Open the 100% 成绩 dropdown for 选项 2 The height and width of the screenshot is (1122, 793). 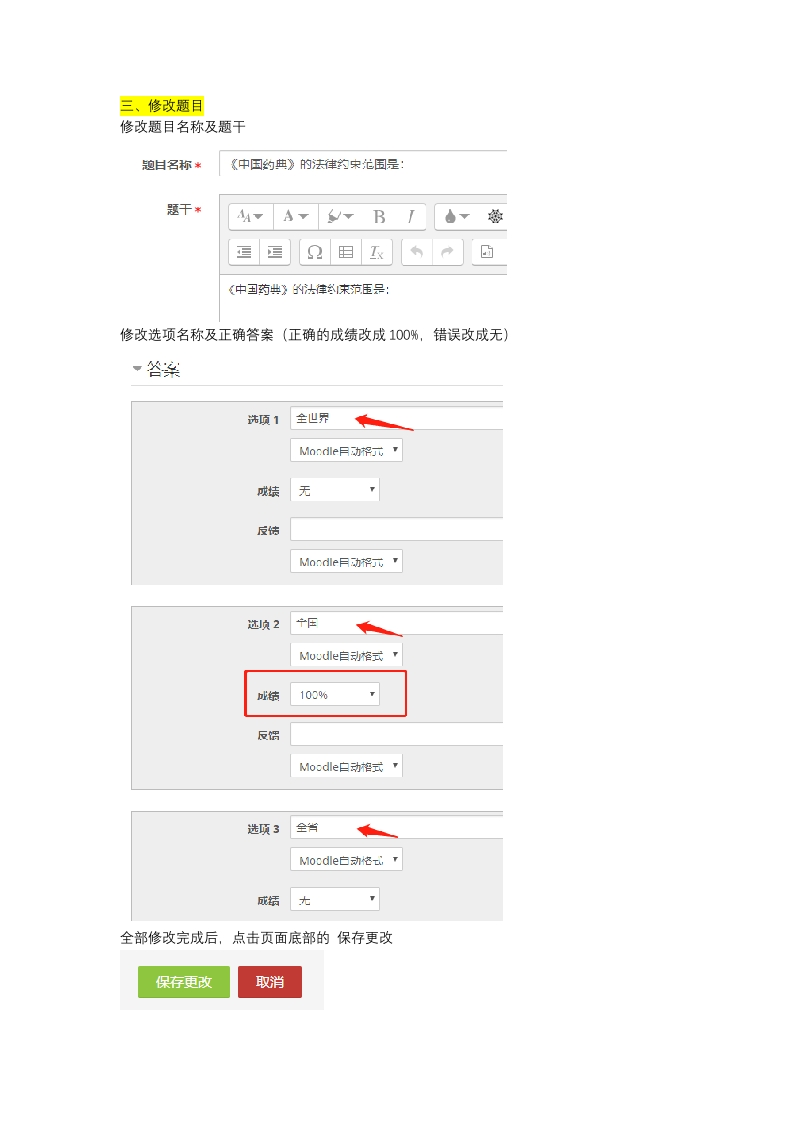[335, 694]
